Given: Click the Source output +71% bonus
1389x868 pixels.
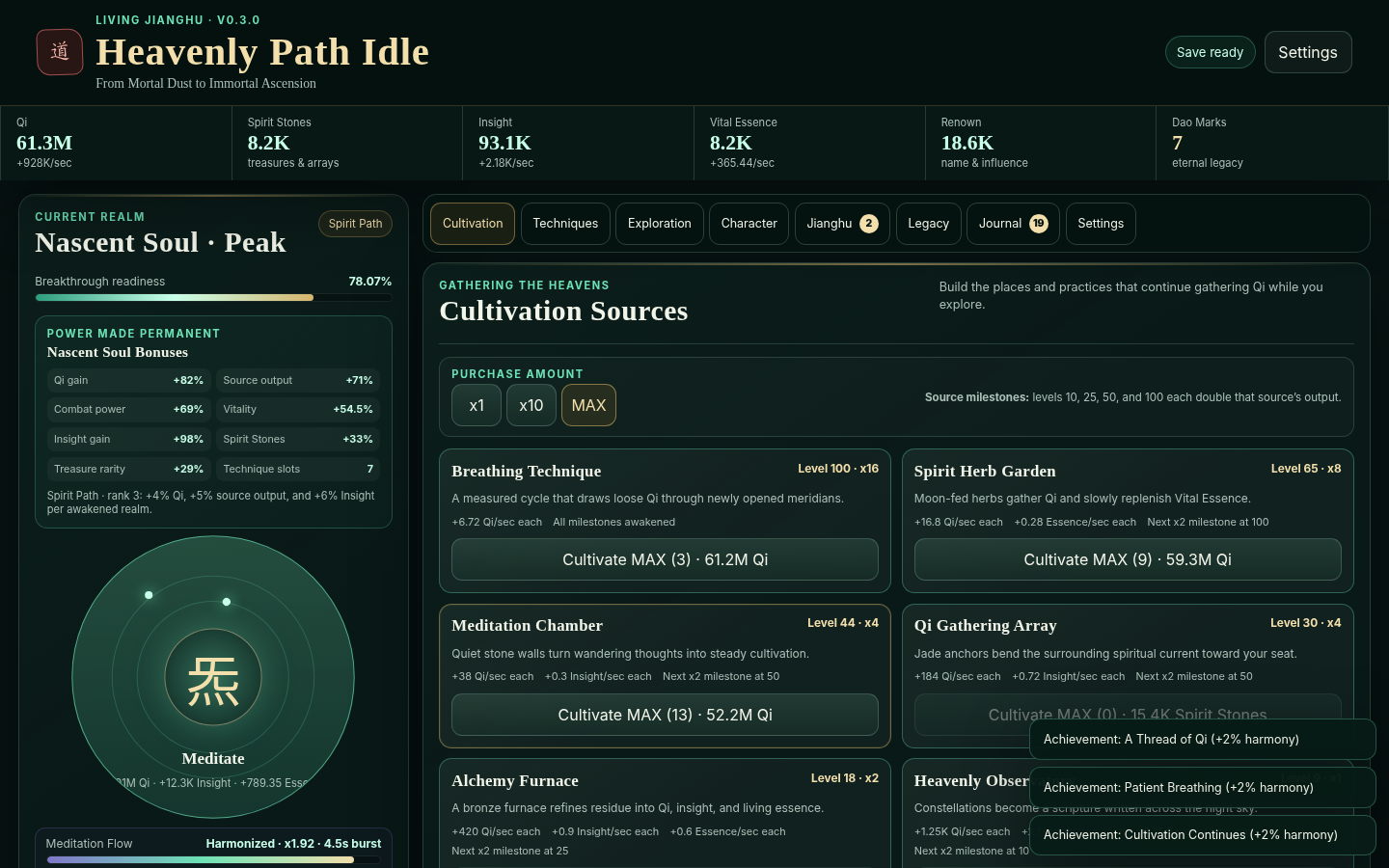Looking at the screenshot, I should (298, 380).
